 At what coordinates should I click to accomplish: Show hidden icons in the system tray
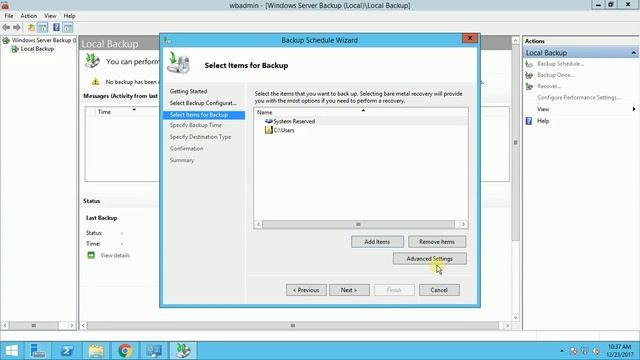pos(562,351)
